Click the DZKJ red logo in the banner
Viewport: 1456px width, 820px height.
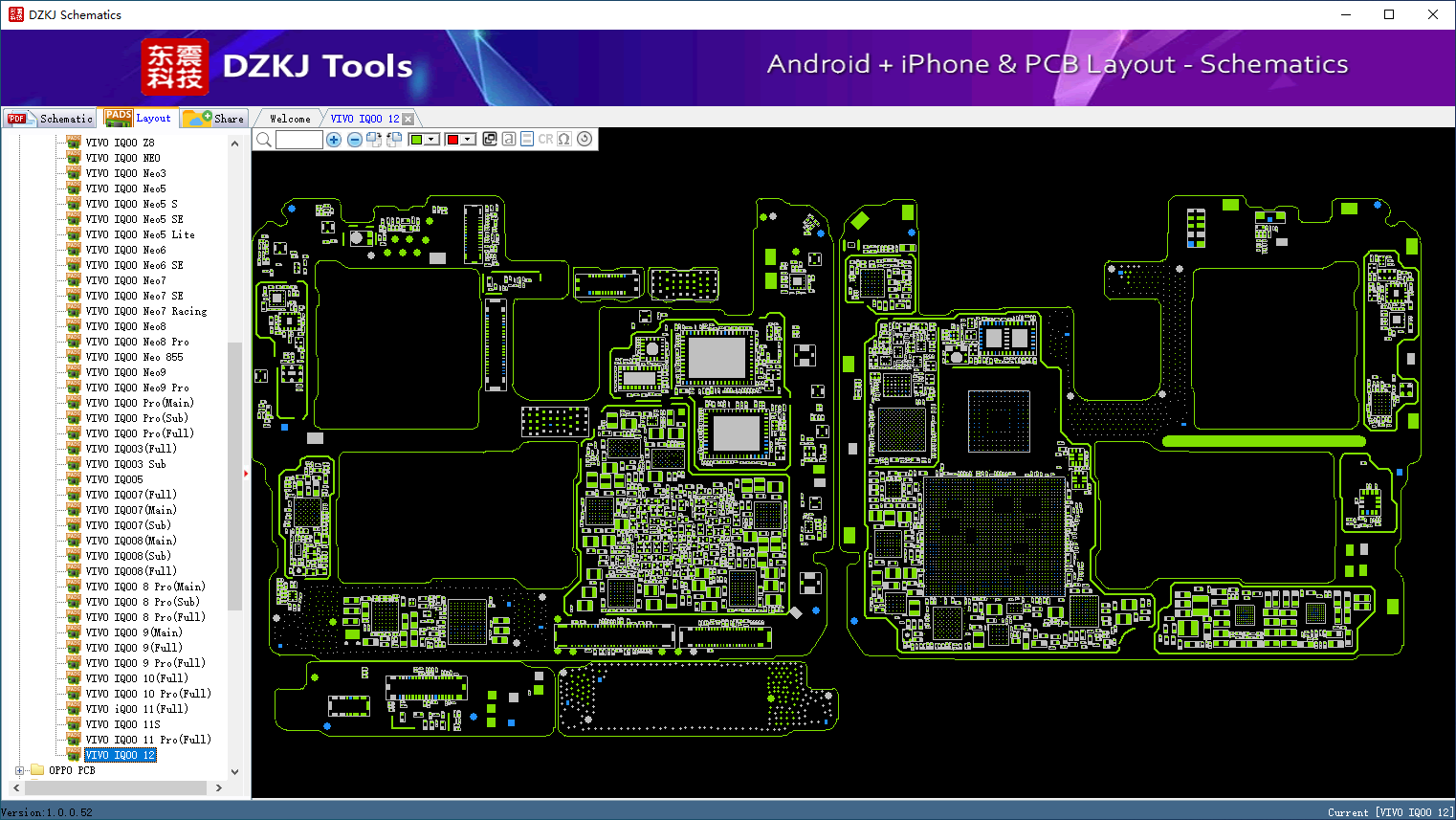click(x=175, y=67)
